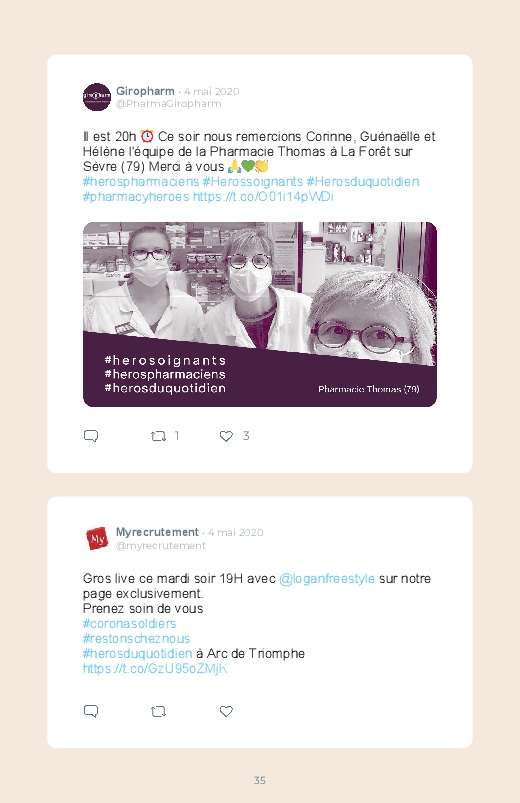The height and width of the screenshot is (803, 520).
Task: Reply to the Giropharm tweet
Action: (x=91, y=436)
